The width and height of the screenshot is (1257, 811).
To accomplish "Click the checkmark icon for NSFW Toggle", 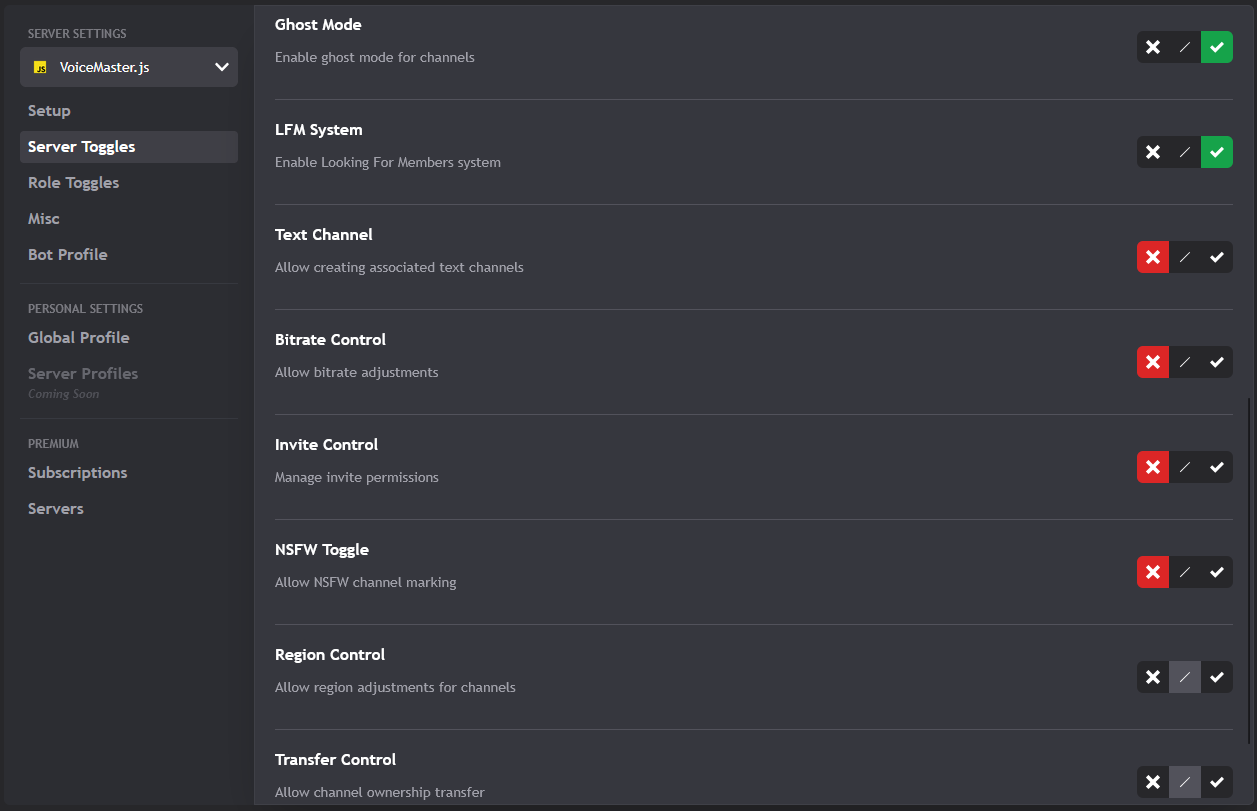I will [x=1216, y=572].
